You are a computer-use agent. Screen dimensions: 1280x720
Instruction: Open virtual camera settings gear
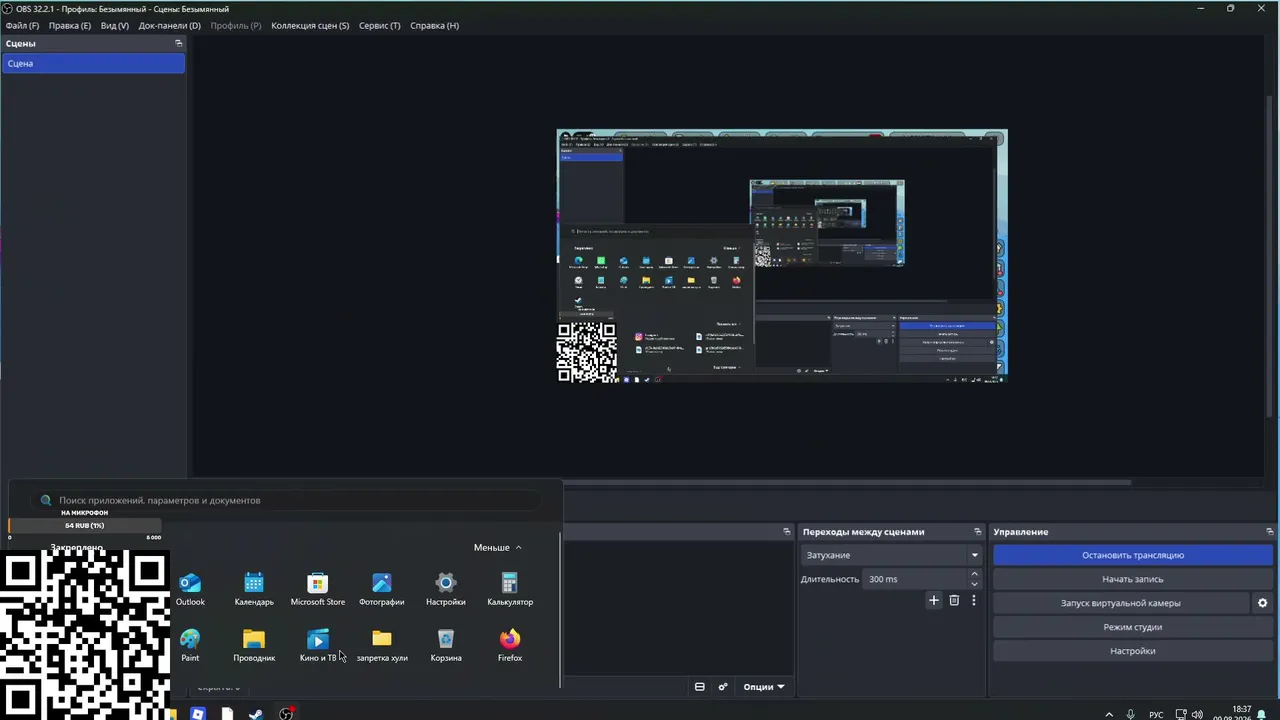pos(1262,603)
